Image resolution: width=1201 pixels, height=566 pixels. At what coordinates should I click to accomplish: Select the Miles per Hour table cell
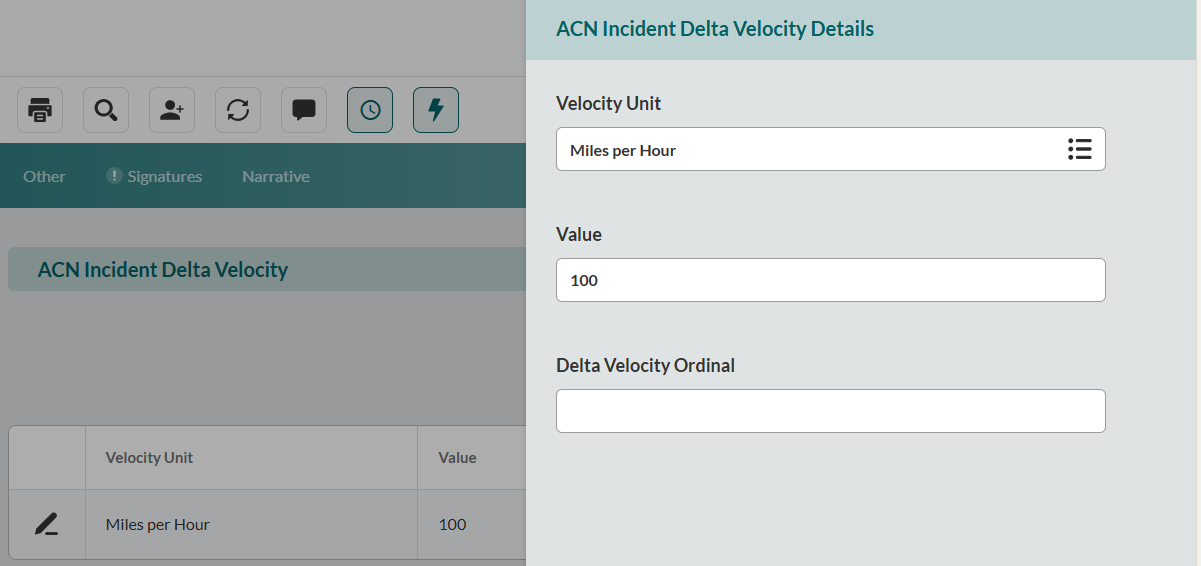click(x=158, y=525)
